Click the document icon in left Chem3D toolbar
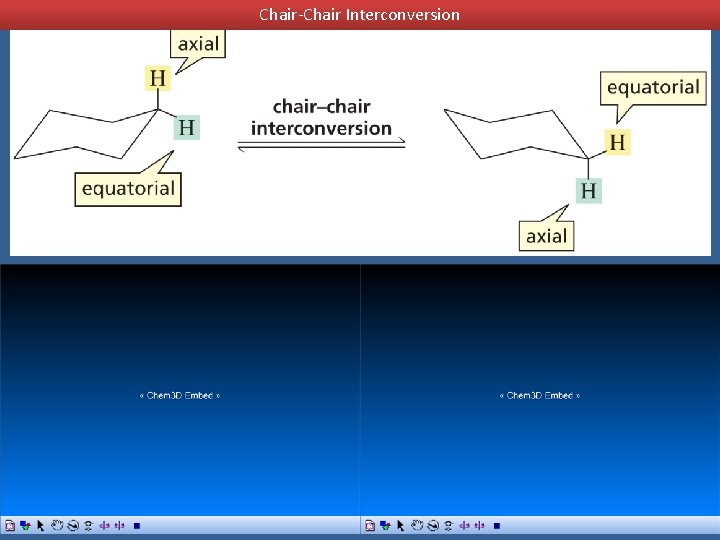The width and height of the screenshot is (720, 540). pos(10,525)
